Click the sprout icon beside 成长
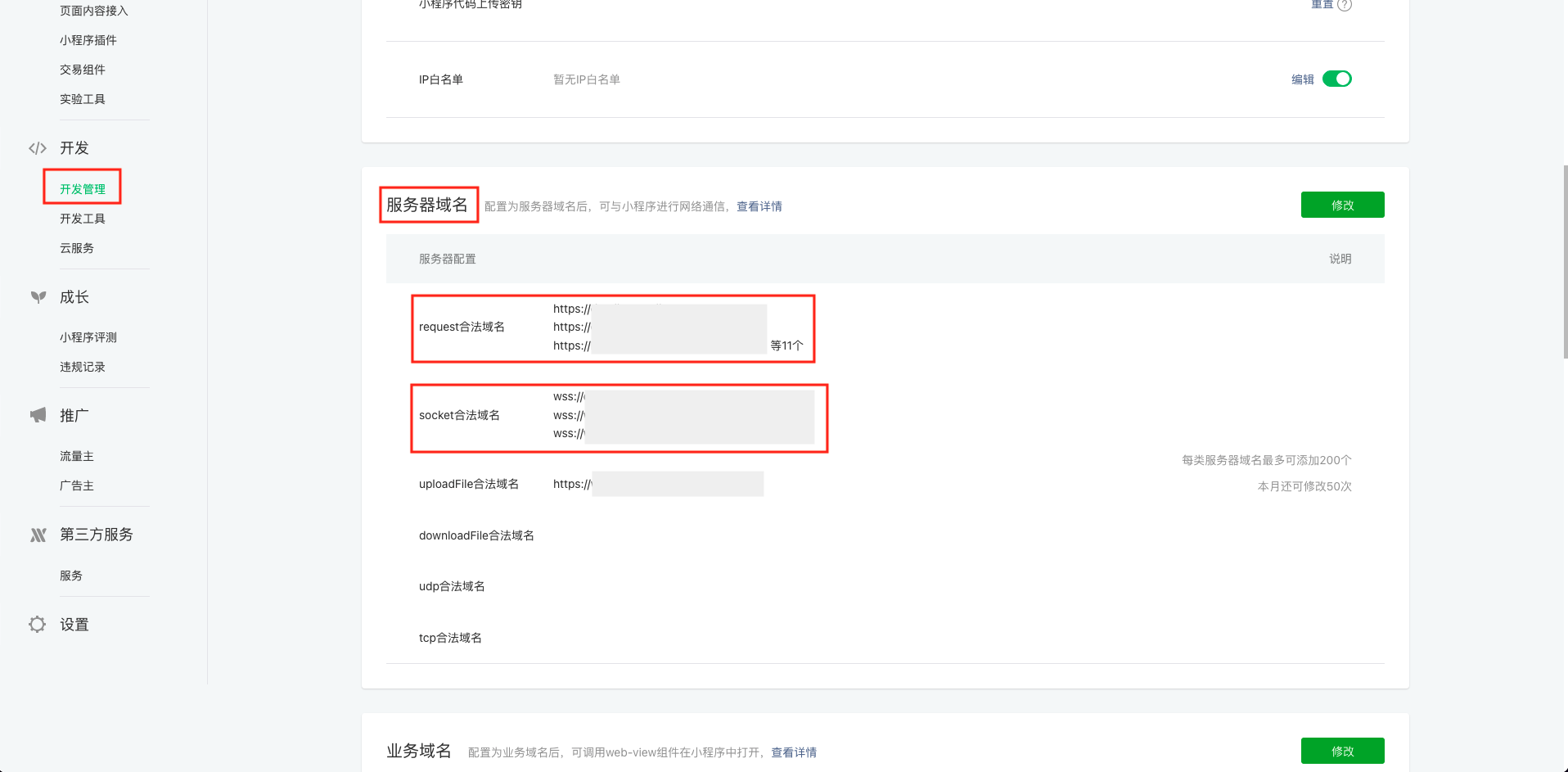 click(38, 297)
